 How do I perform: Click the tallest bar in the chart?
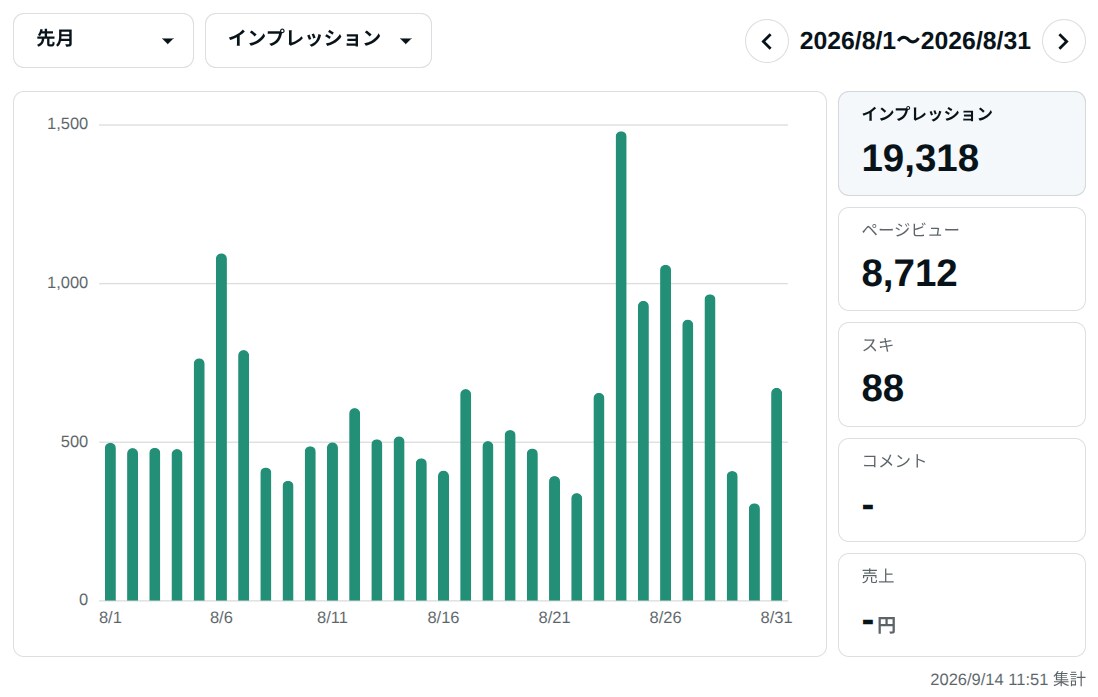pyautogui.click(x=621, y=366)
